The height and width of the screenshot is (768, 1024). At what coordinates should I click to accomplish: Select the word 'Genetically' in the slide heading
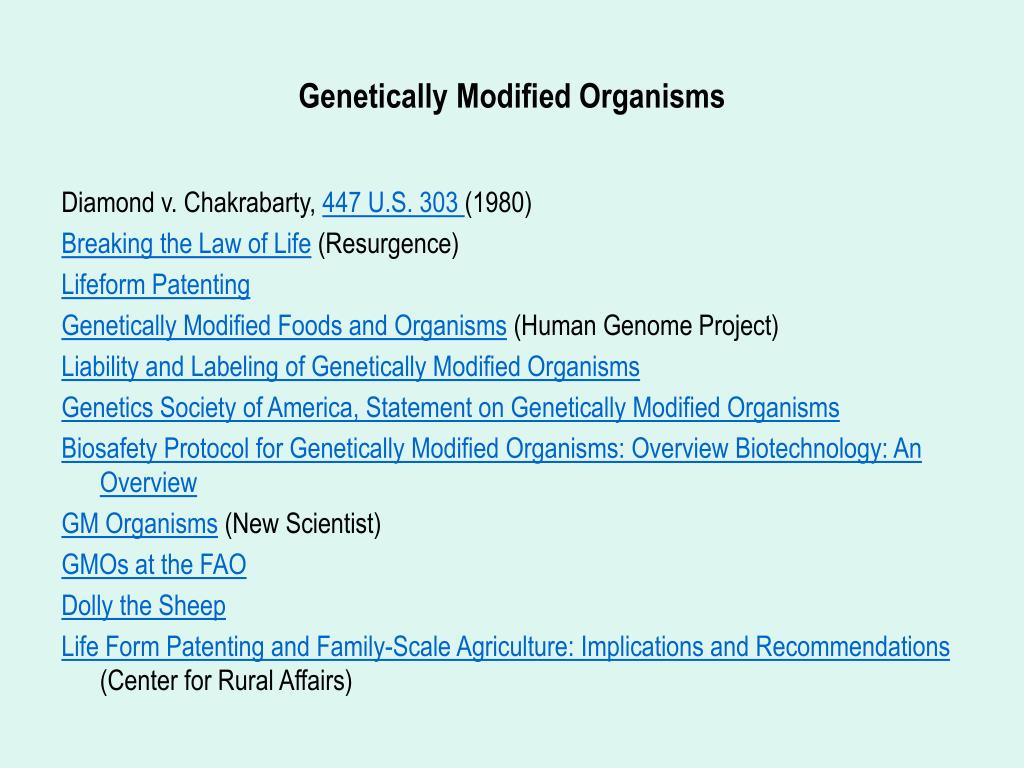(373, 97)
